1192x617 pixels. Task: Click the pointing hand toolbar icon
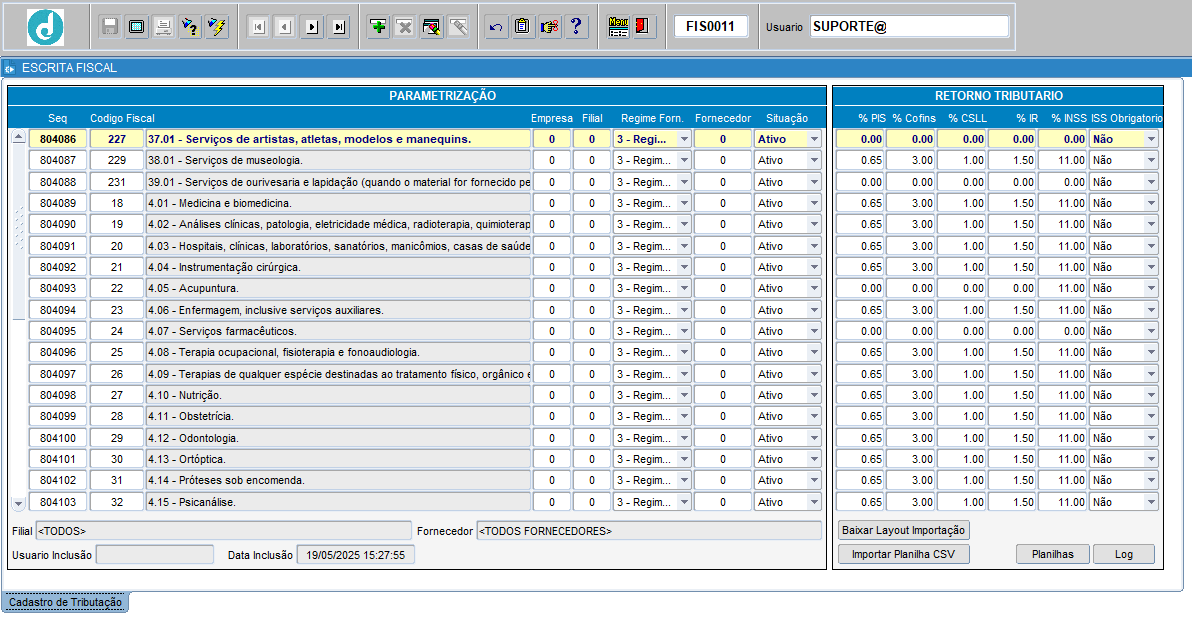tap(550, 27)
